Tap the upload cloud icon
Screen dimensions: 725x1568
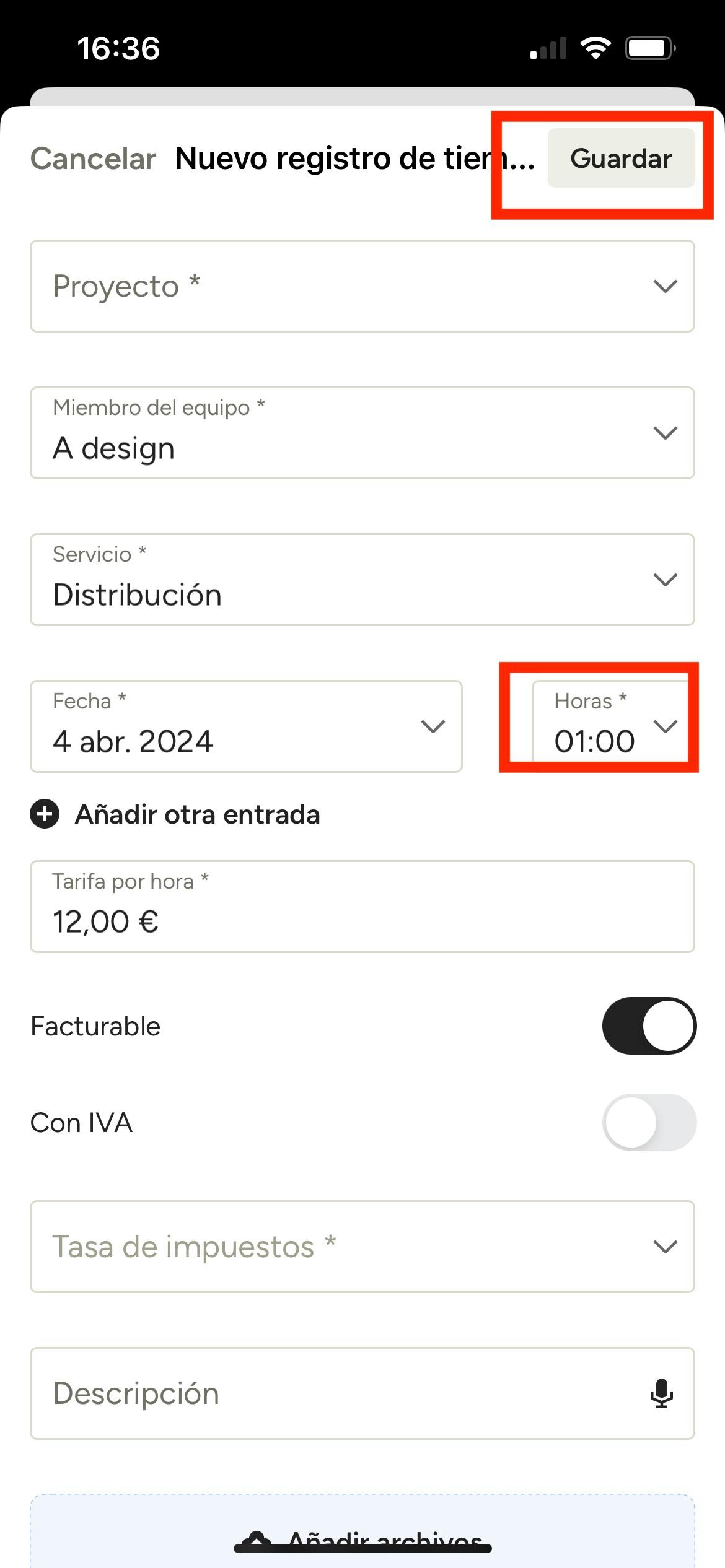257,1538
